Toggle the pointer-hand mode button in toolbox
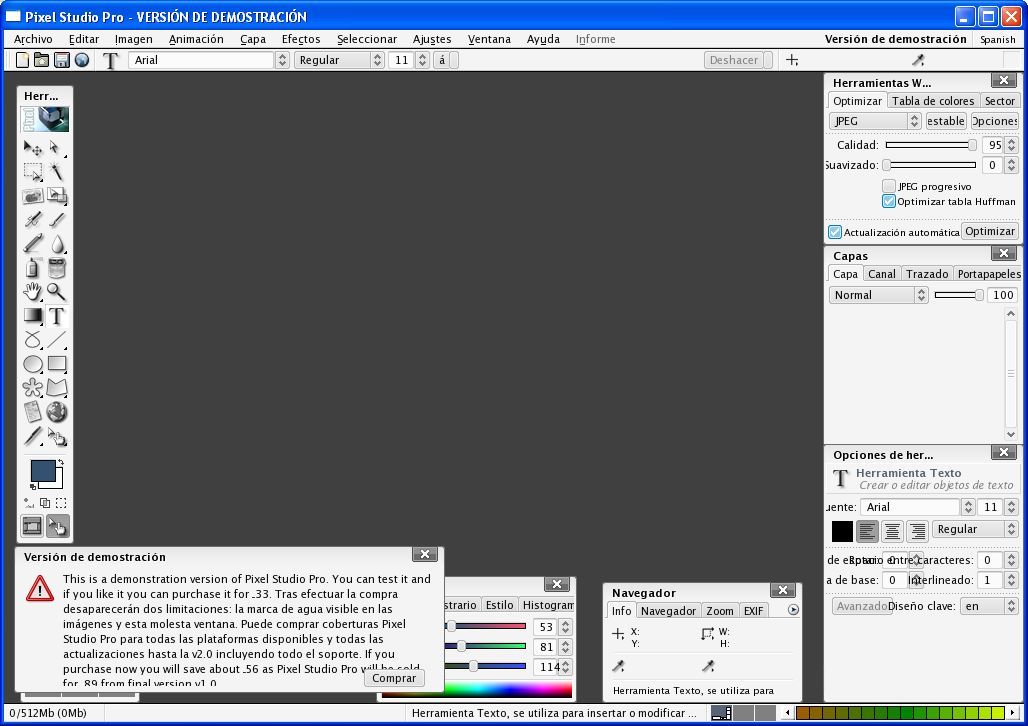Viewport: 1028px width, 726px height. click(58, 526)
